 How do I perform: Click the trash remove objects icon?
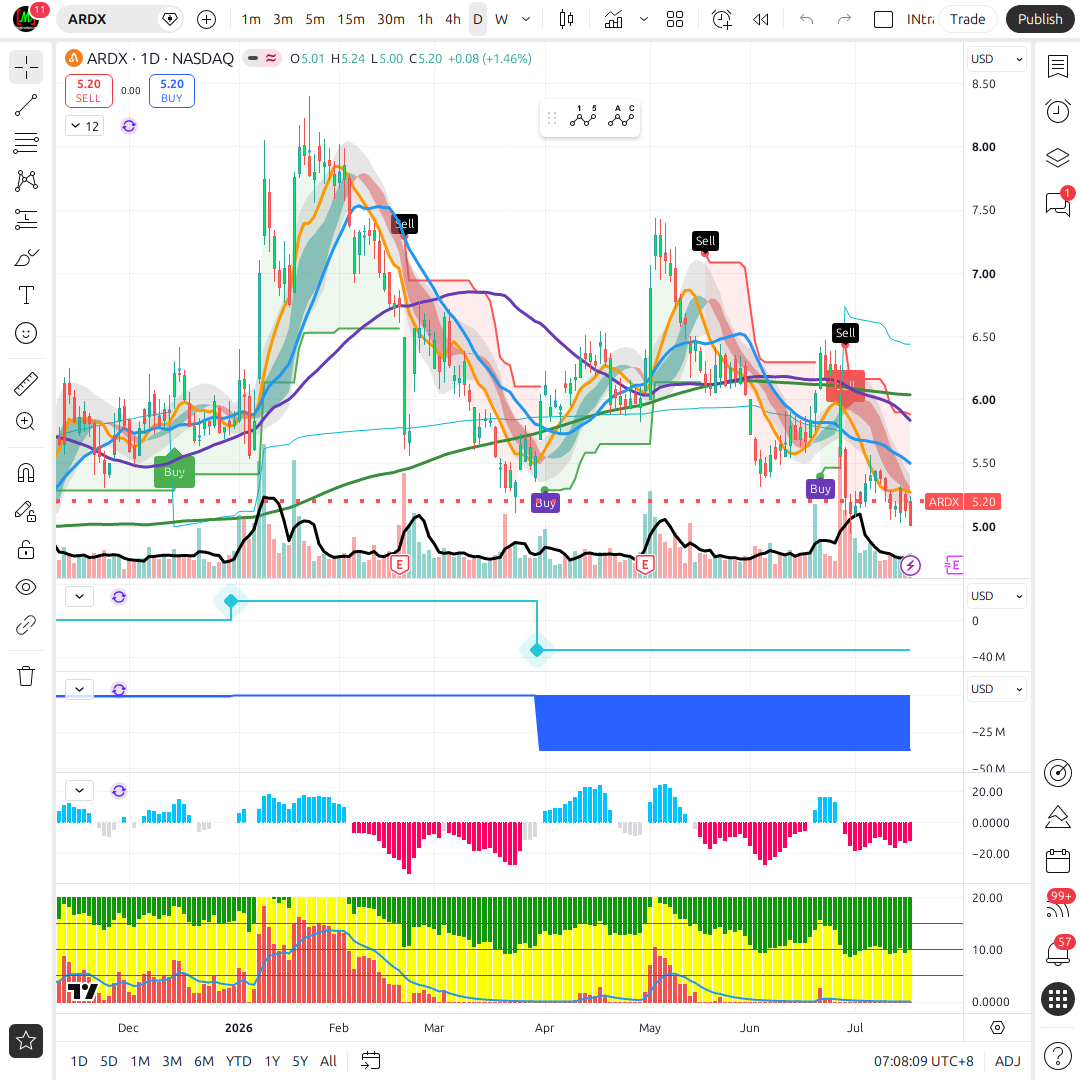click(x=26, y=676)
